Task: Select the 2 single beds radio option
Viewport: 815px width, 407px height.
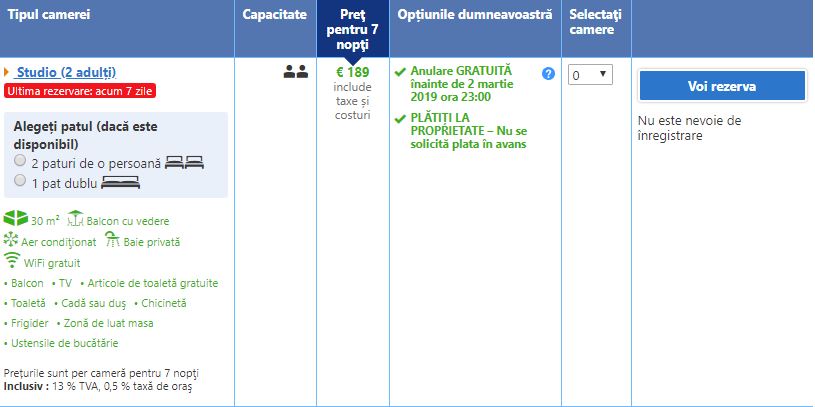Action: coord(20,160)
